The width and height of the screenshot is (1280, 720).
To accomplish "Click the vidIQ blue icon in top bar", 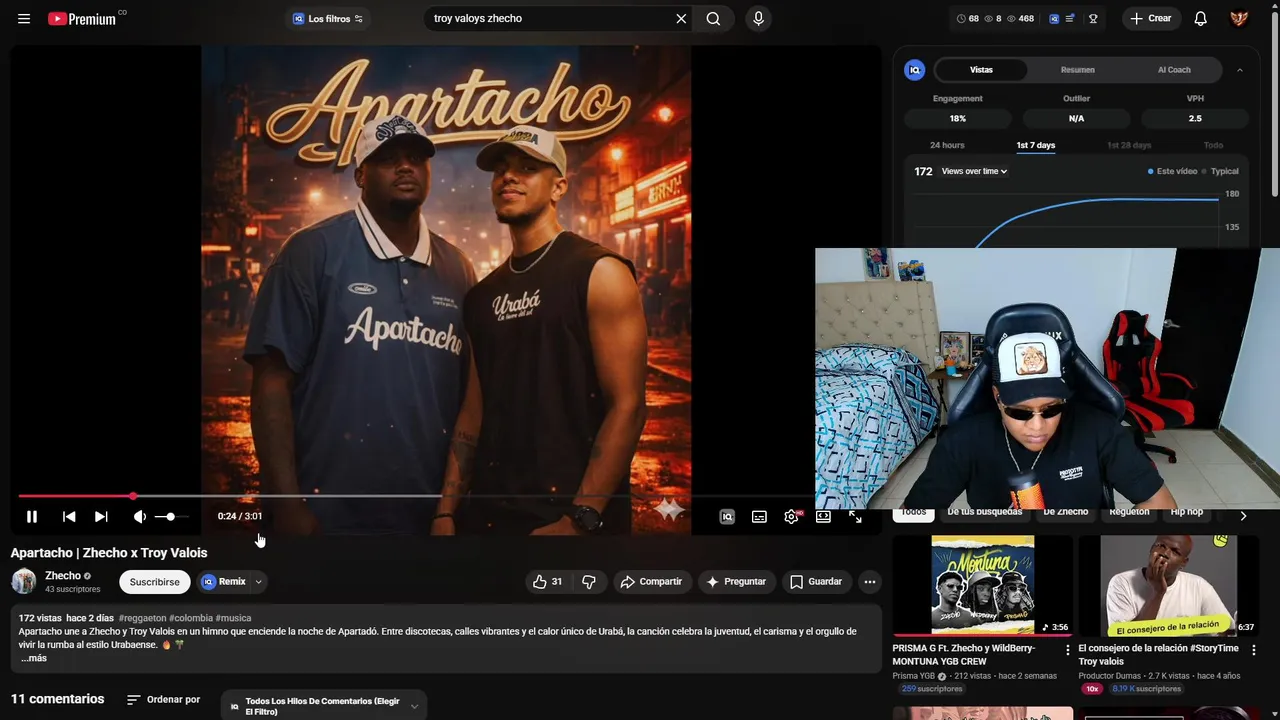I will click(1054, 18).
